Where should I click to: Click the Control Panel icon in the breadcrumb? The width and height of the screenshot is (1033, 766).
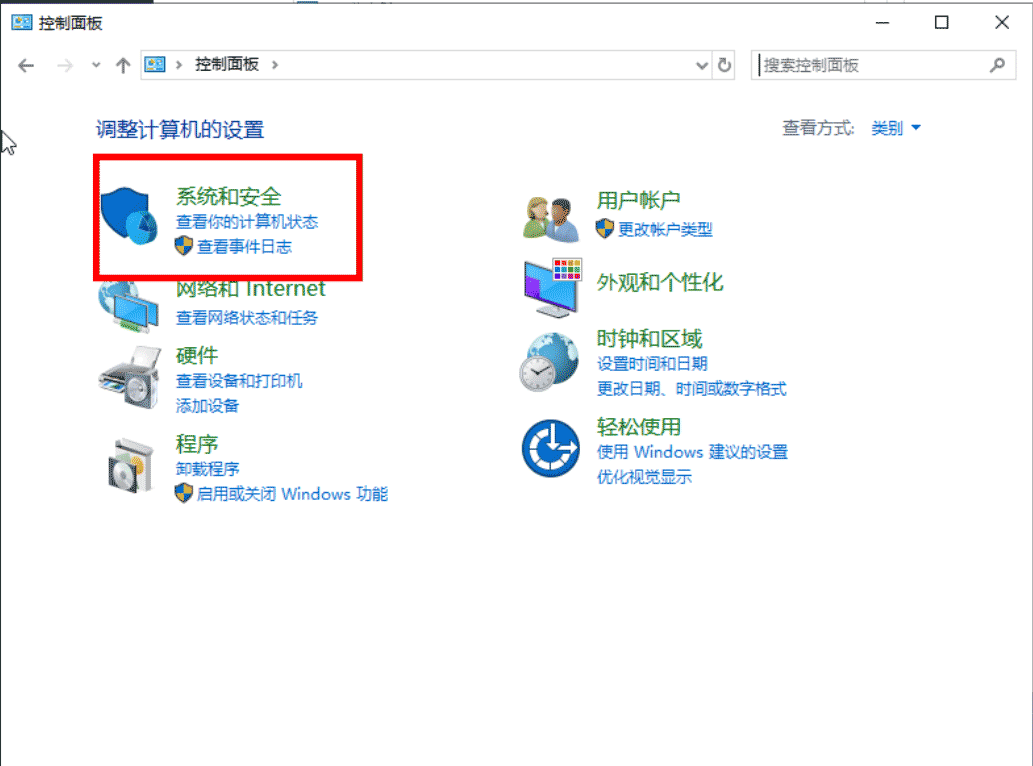(155, 64)
